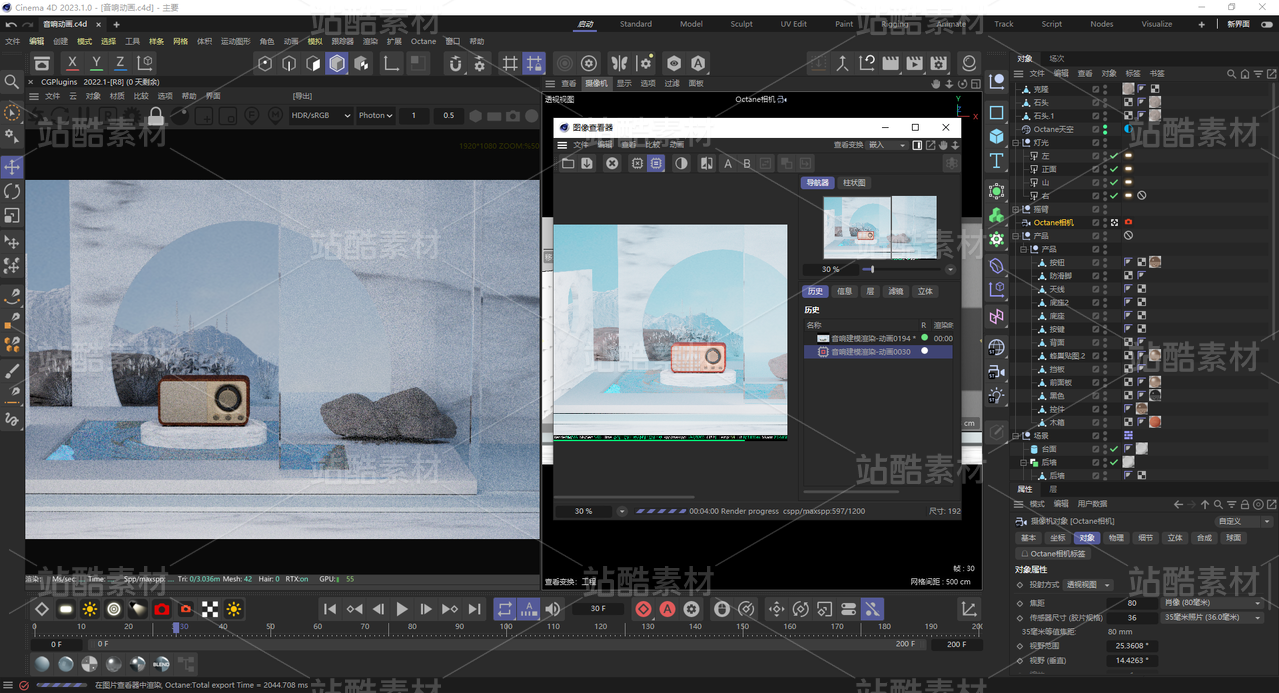Click the Octane area light icon
1279x693 pixels.
coord(66,609)
